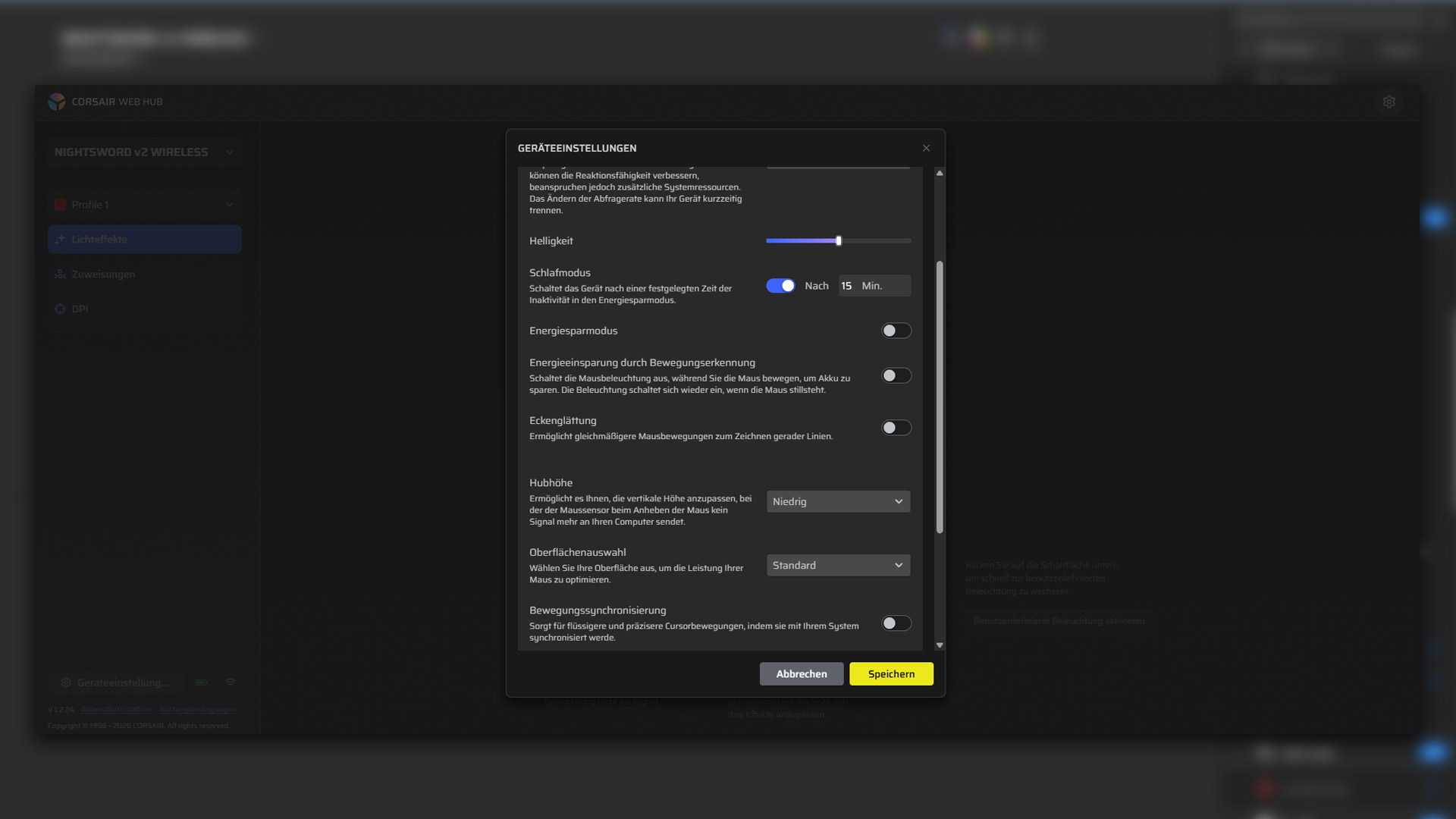
Task: Click the Profile 1 red color icon
Action: pyautogui.click(x=60, y=205)
